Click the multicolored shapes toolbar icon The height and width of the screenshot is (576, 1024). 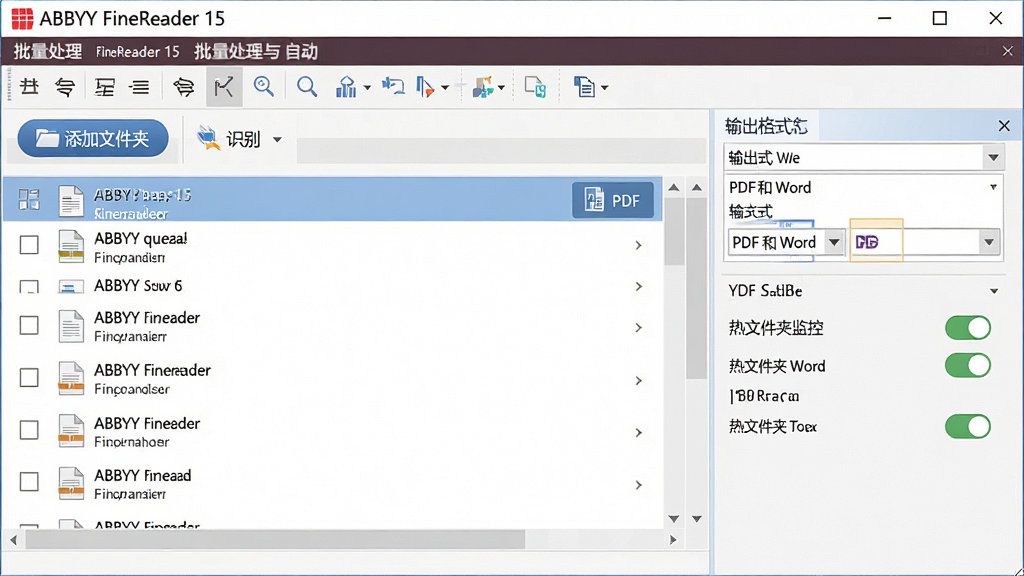pos(483,87)
